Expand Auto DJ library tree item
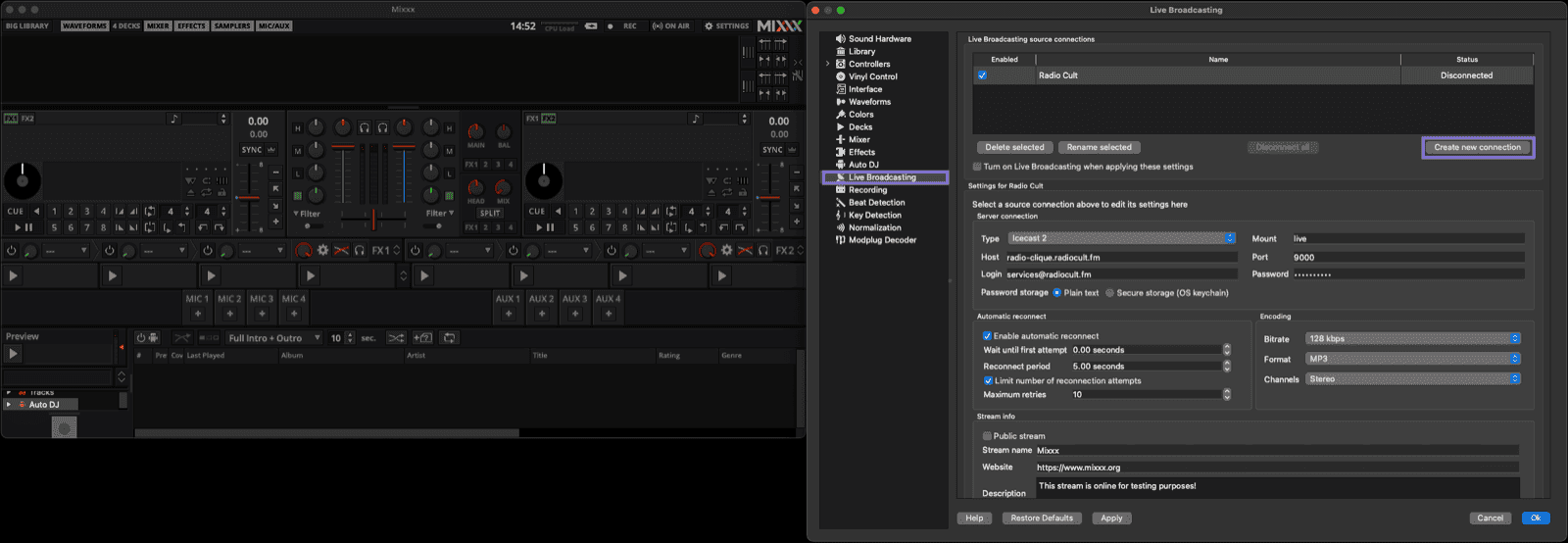The height and width of the screenshot is (543, 1568). tap(9, 404)
